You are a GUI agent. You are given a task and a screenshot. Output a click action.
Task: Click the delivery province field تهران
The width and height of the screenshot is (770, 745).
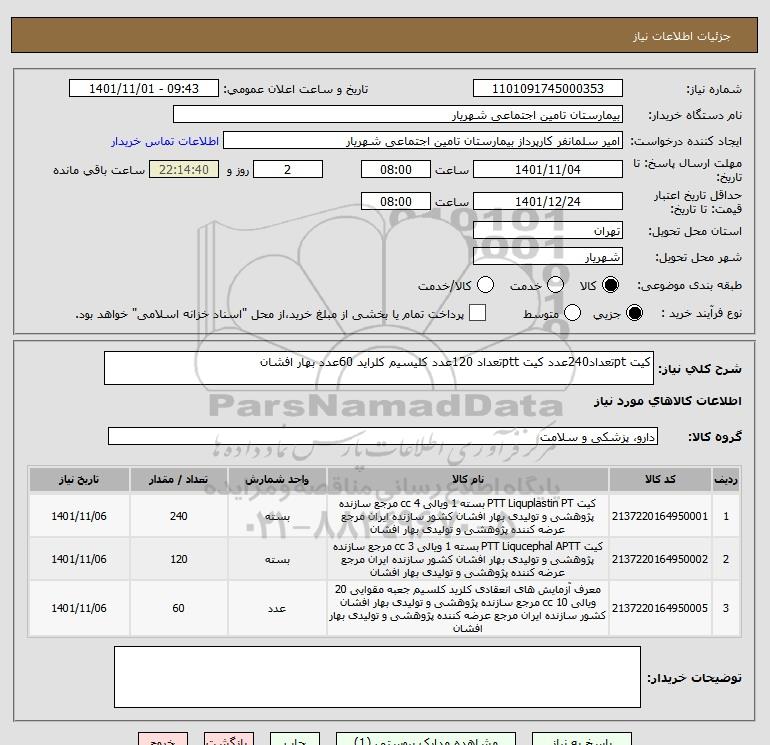548,230
